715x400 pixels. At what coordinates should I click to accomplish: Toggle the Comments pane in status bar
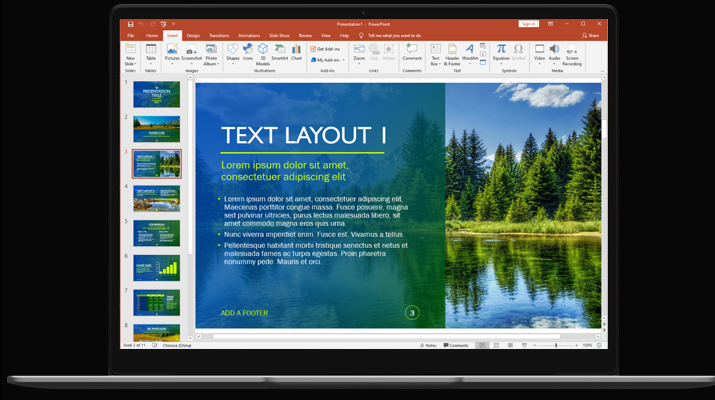point(456,345)
